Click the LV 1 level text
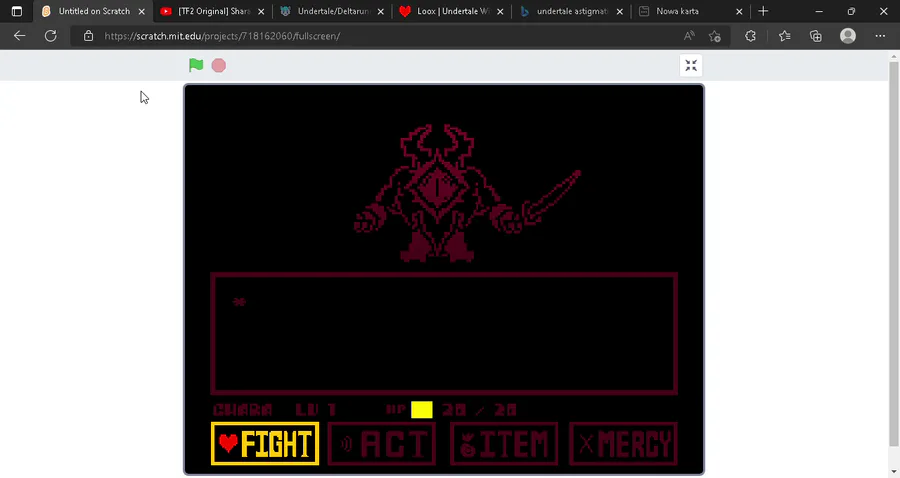The width and height of the screenshot is (900, 478). click(316, 410)
